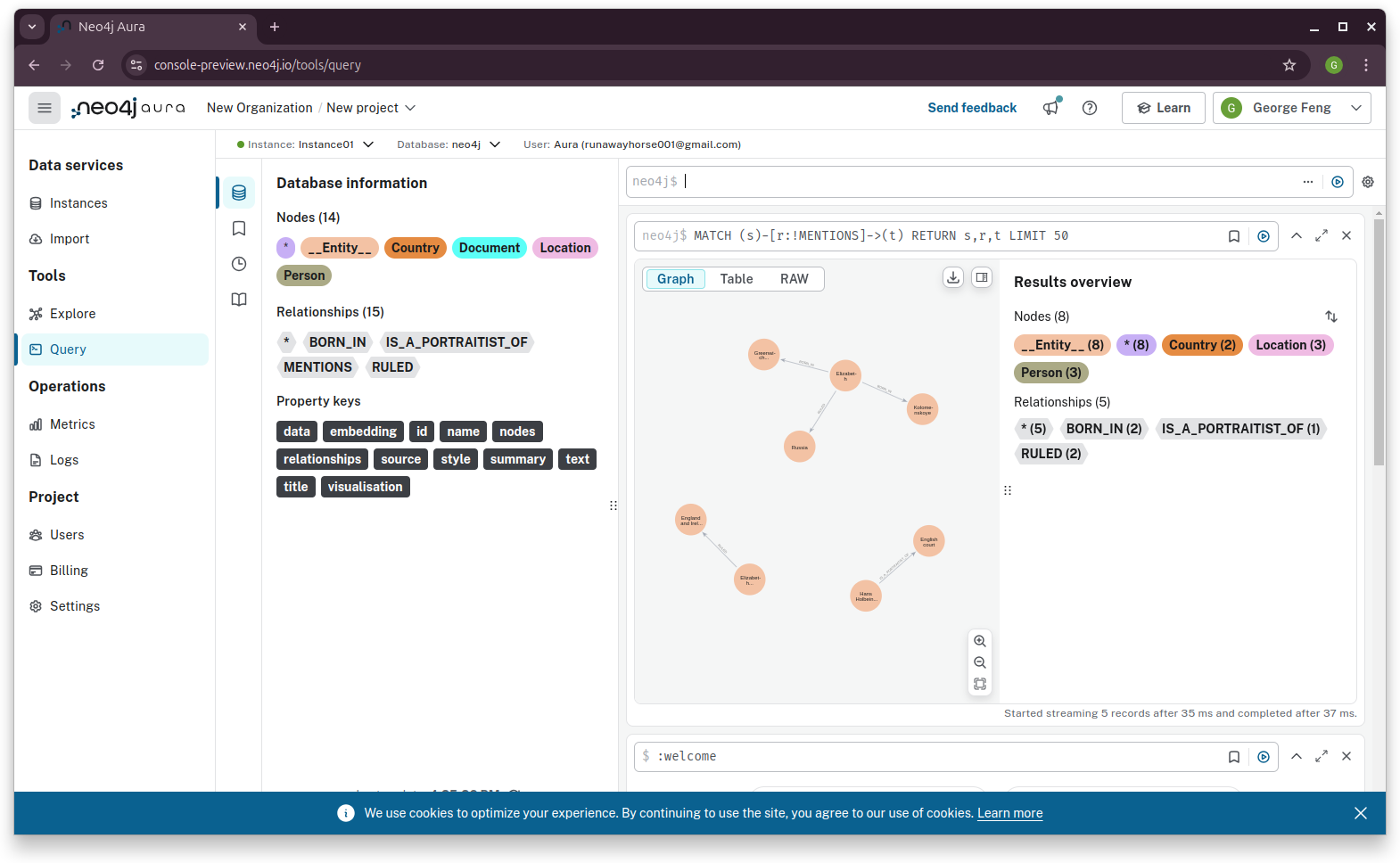Switch to RAW view tab
The image size is (1400, 863).
point(795,279)
